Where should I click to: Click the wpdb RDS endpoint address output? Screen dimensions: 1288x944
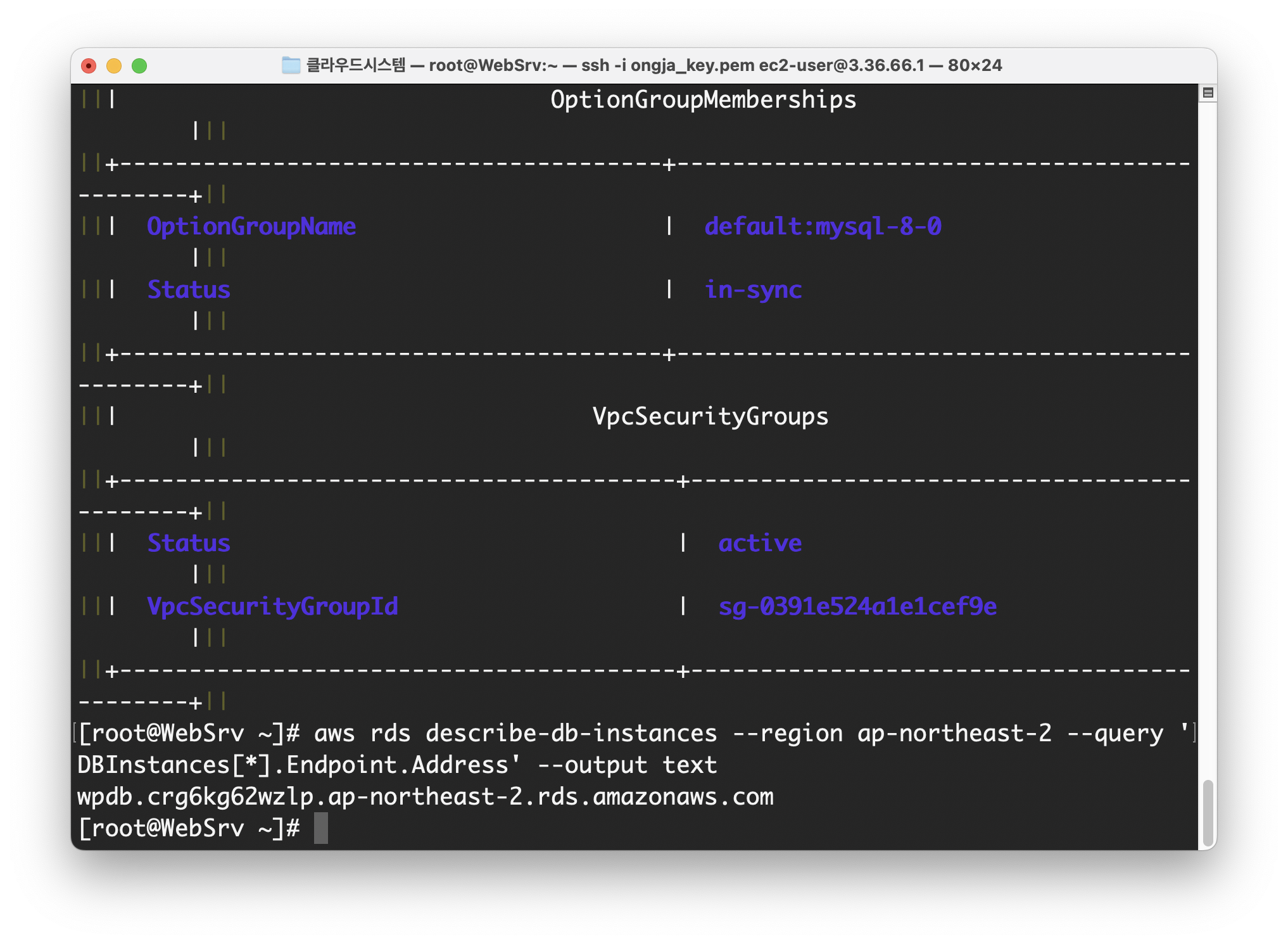[425, 797]
